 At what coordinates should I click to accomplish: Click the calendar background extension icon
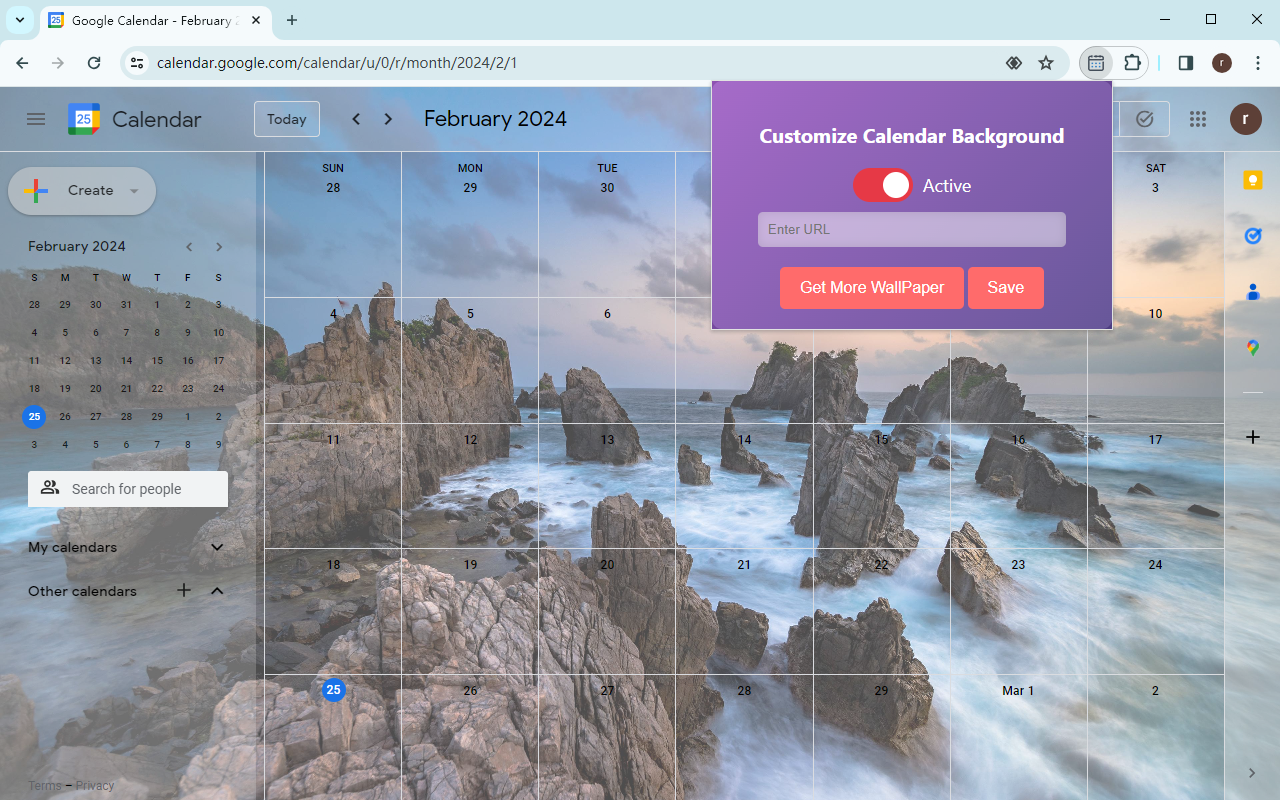click(1096, 63)
